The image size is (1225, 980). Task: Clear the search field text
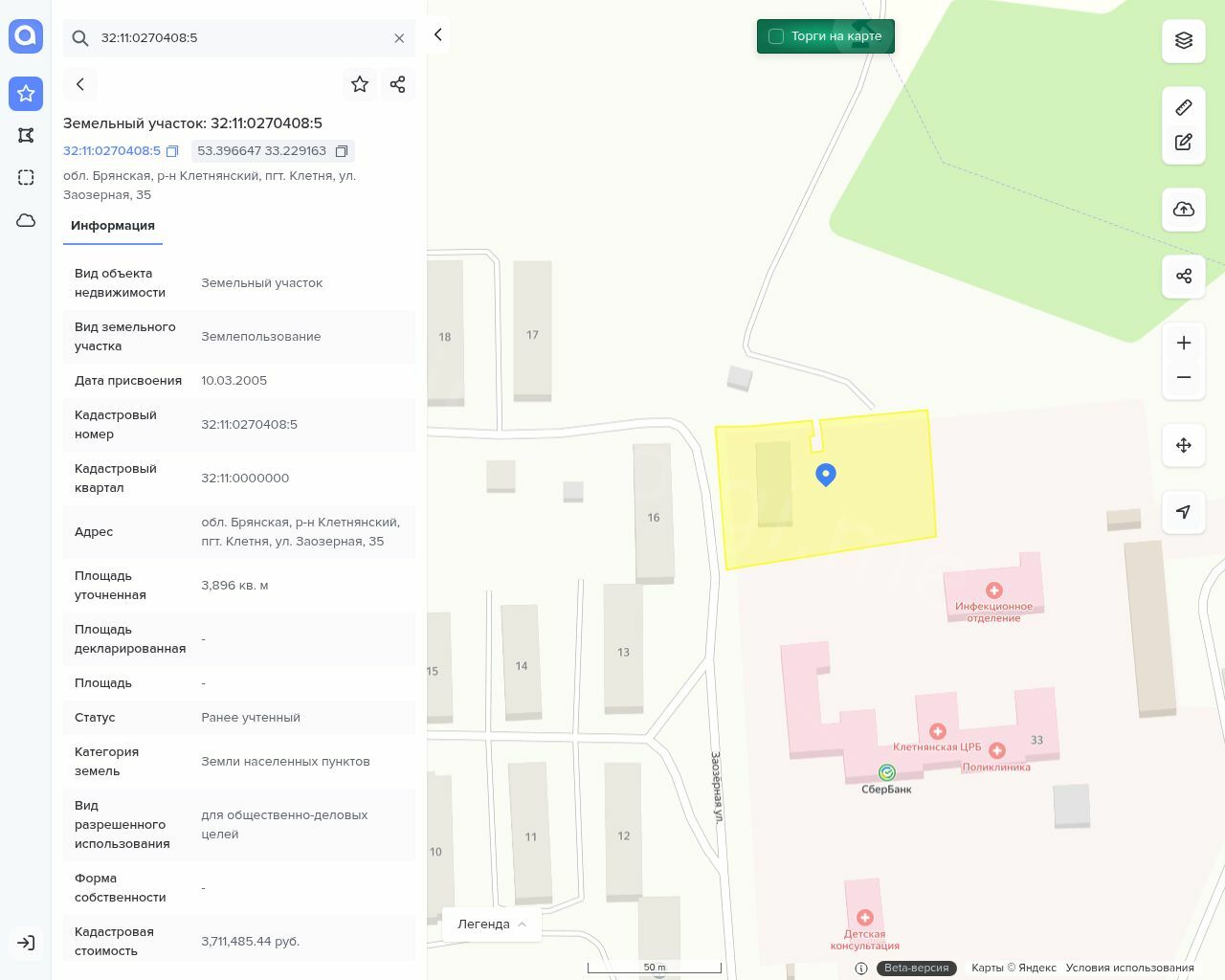399,38
